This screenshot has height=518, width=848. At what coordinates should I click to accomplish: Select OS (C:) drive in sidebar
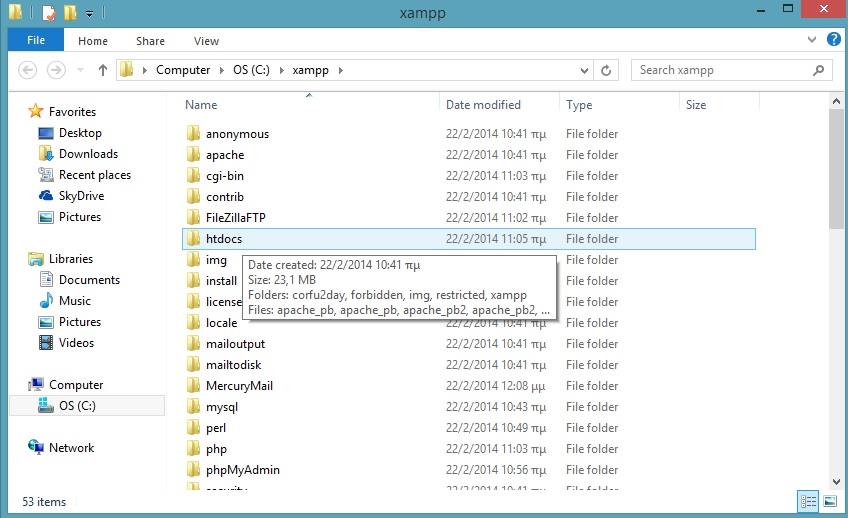tap(87, 406)
